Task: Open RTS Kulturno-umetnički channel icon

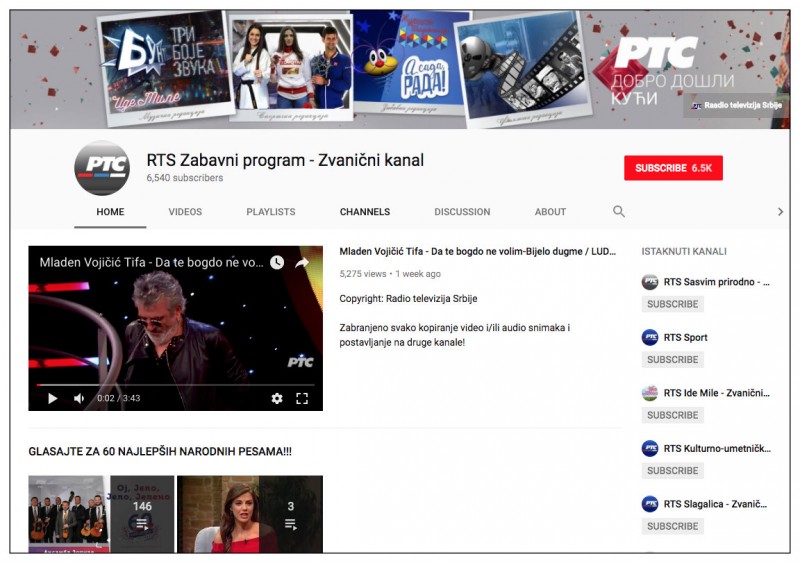Action: pyautogui.click(x=649, y=449)
